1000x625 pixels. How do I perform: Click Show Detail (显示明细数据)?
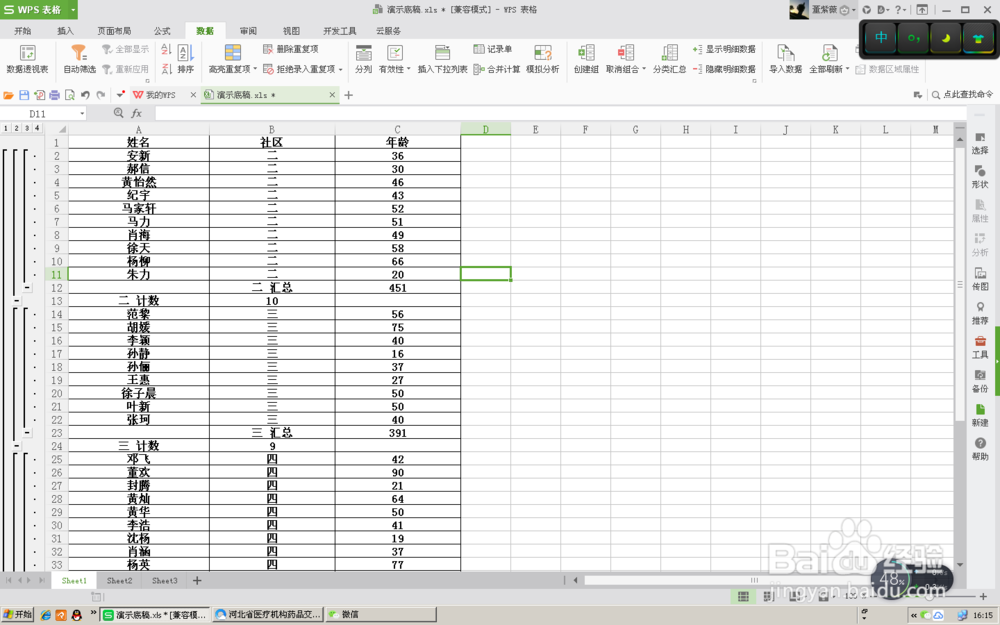[x=724, y=49]
